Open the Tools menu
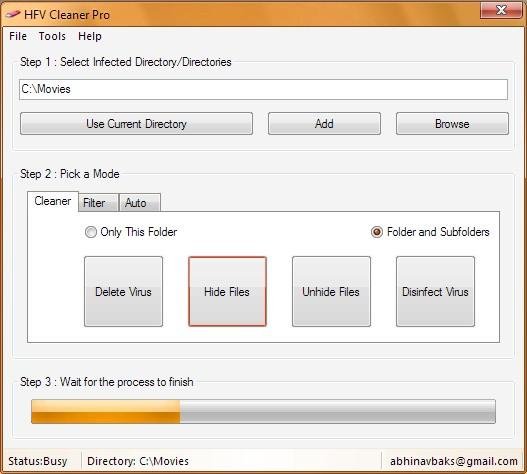 [52, 36]
